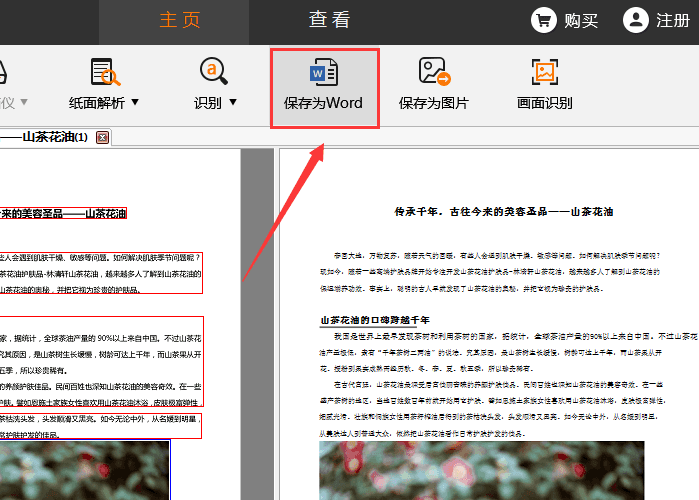
Task: Select the 山茶花油(1) document tab
Action: [x=50, y=137]
